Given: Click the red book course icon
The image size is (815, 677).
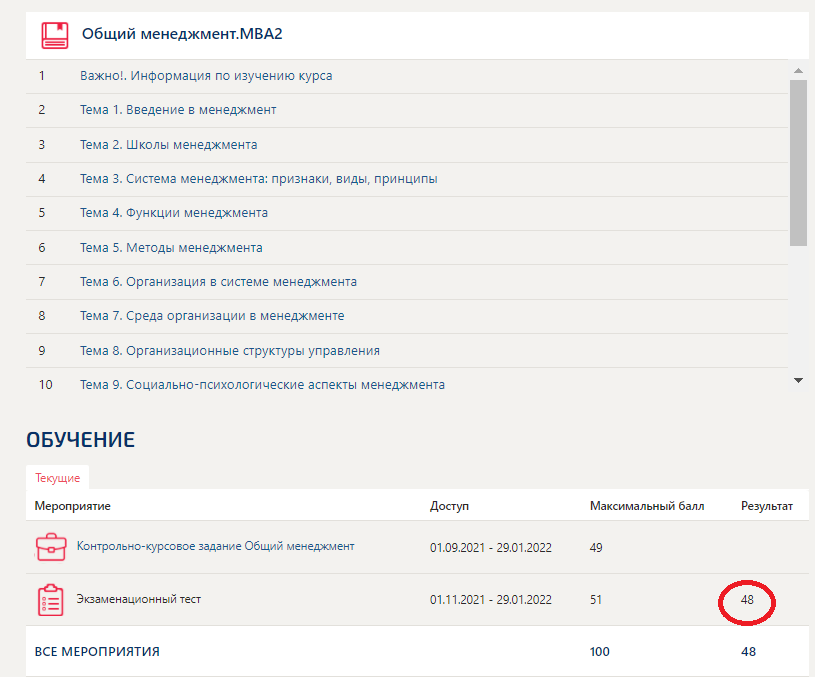Looking at the screenshot, I should click(55, 35).
